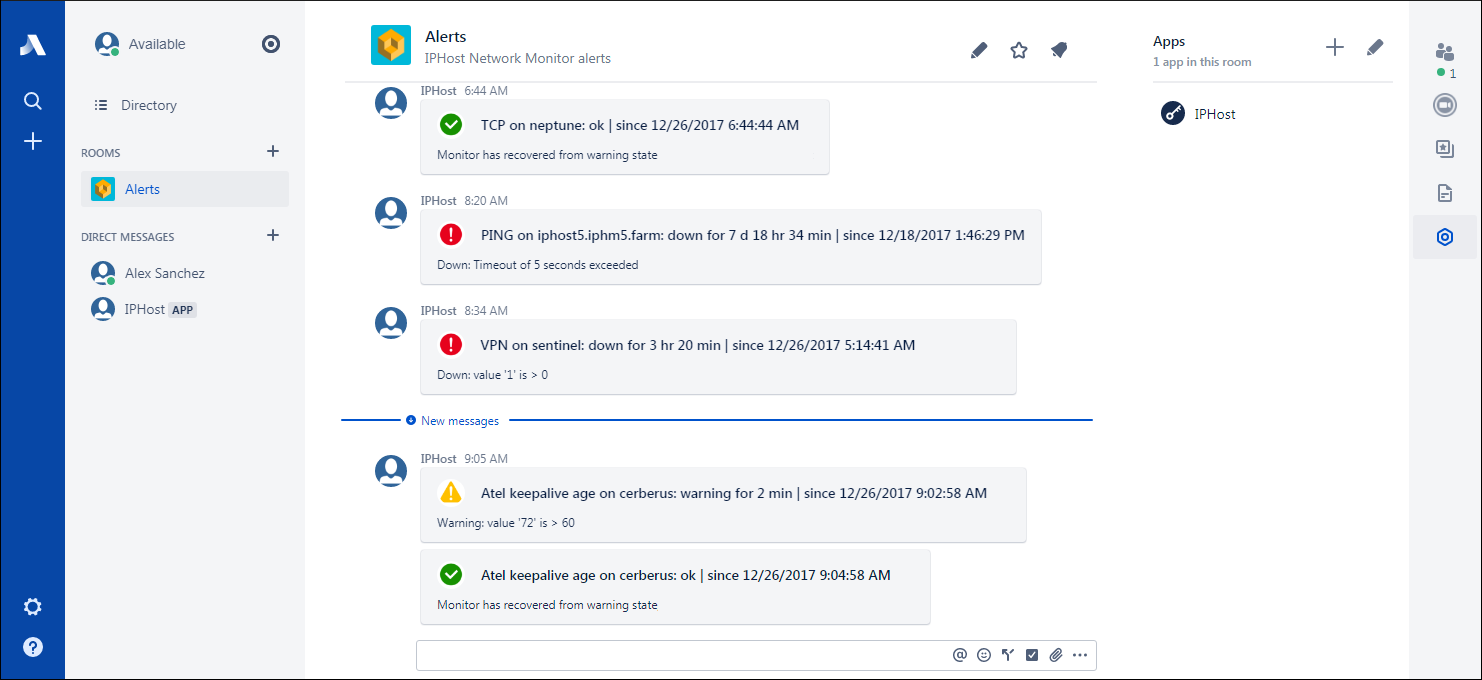Click the Alerts room avatar in header
The height and width of the screenshot is (680, 1482).
(391, 45)
